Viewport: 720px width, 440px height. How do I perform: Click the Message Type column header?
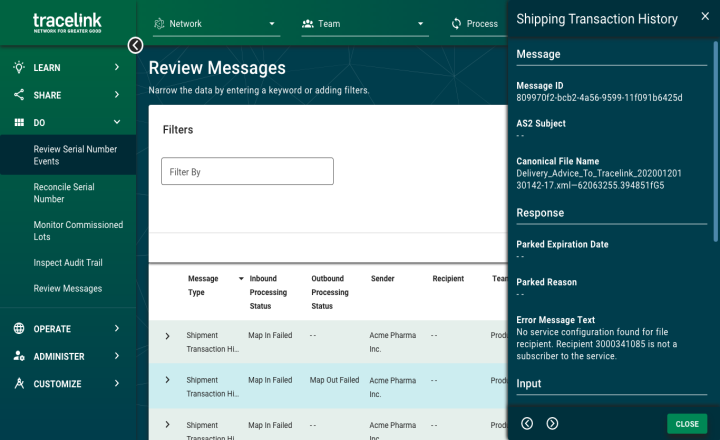pos(203,285)
